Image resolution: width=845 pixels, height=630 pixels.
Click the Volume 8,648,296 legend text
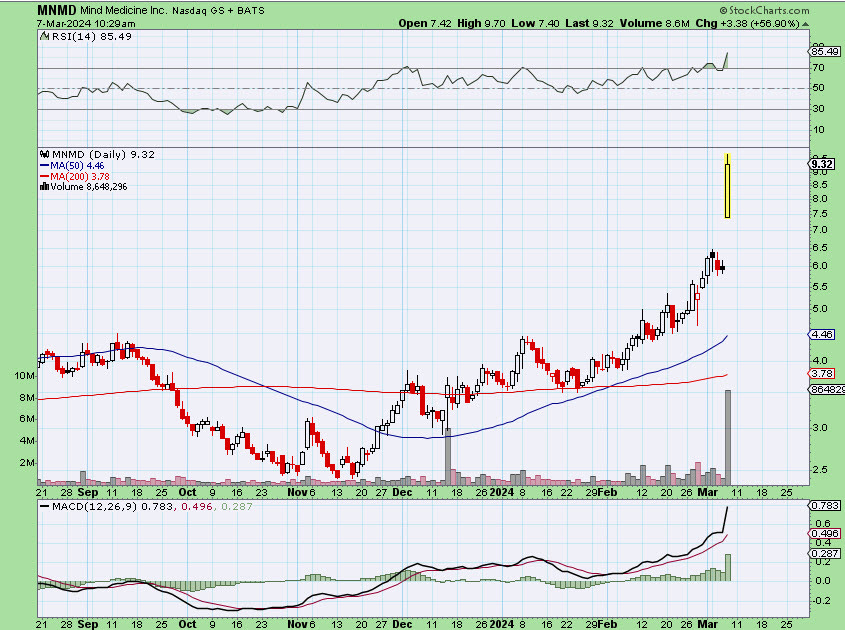(89, 186)
